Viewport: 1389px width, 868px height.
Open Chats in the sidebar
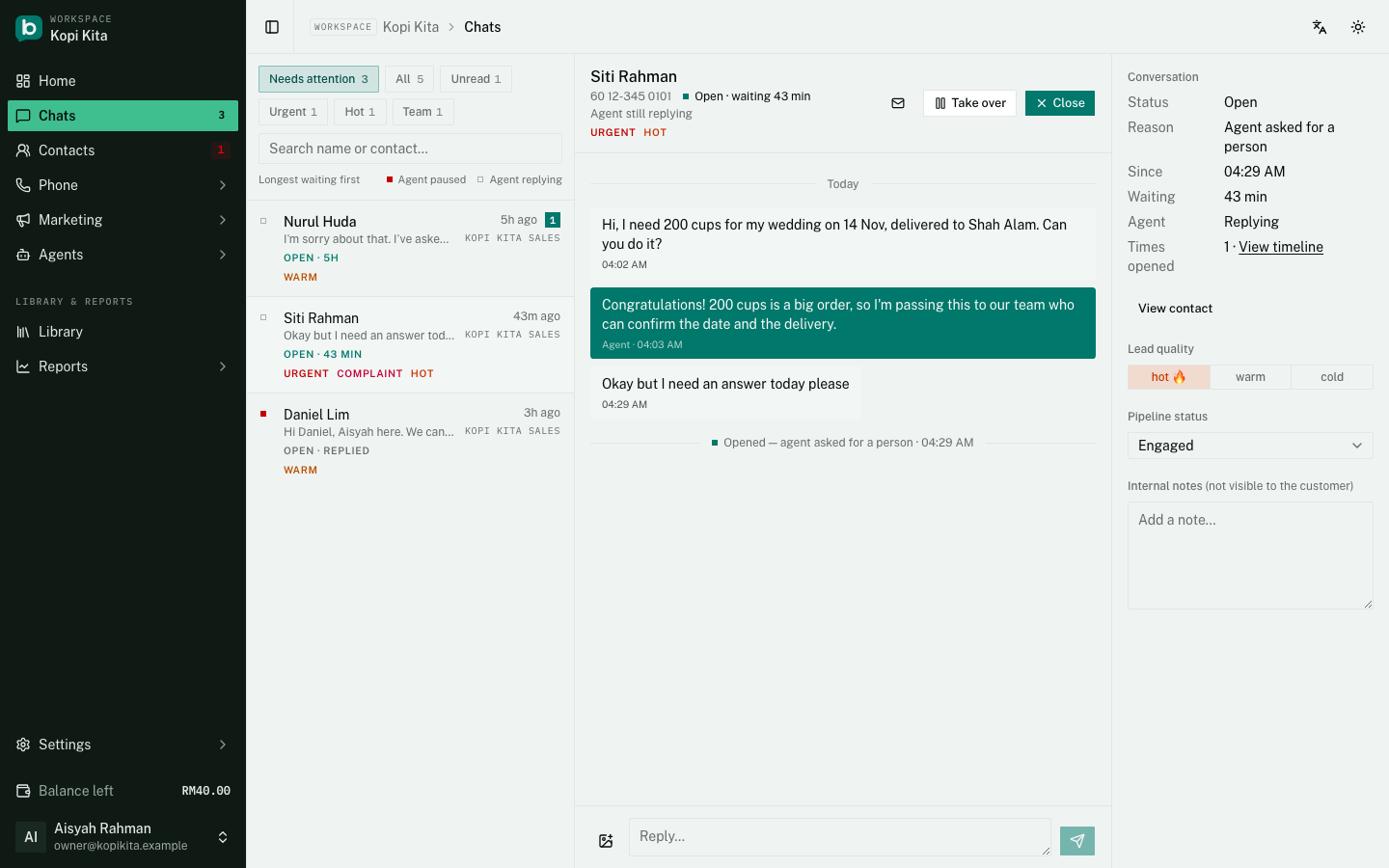(123, 116)
